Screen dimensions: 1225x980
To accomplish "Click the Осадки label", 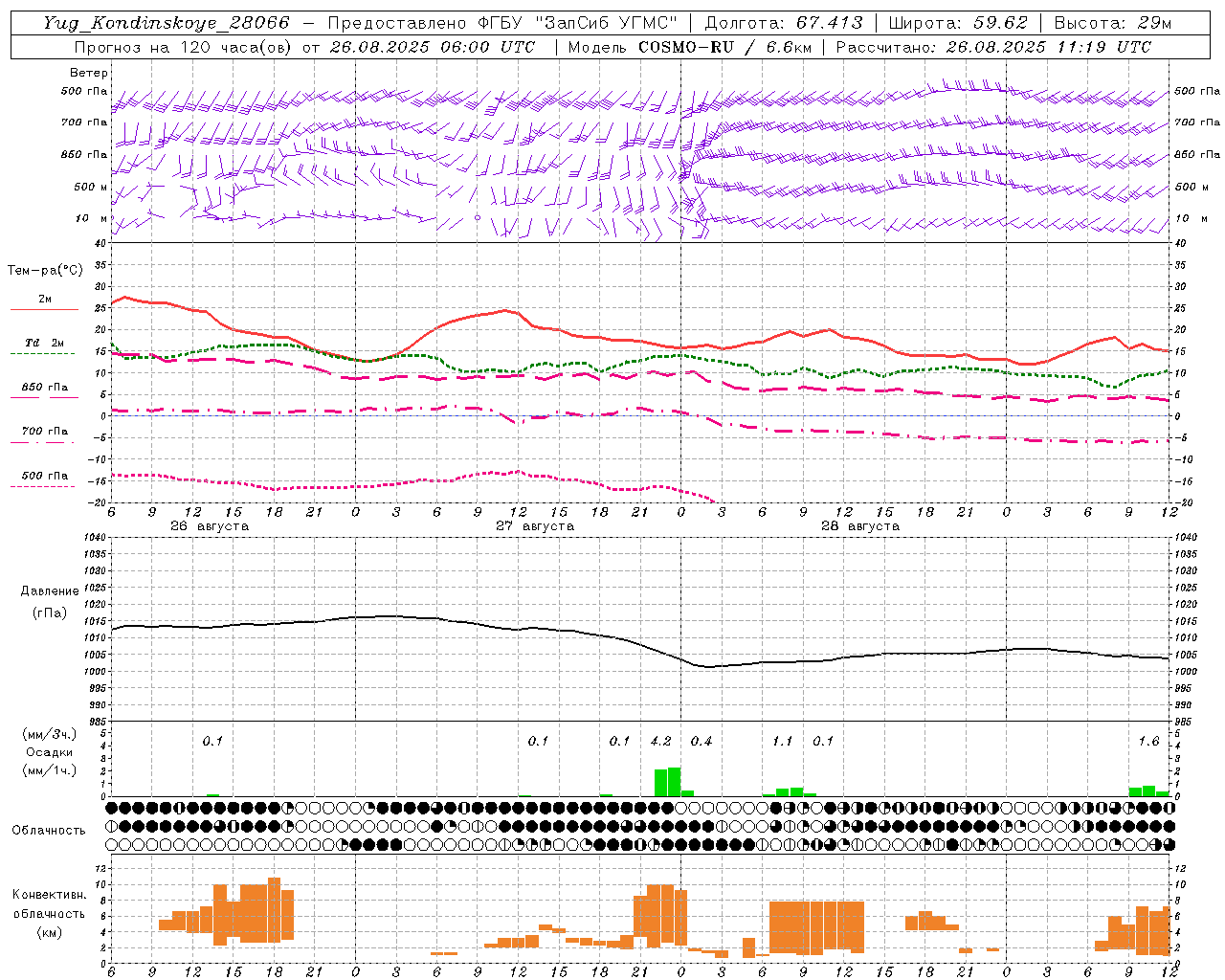I will click(50, 752).
